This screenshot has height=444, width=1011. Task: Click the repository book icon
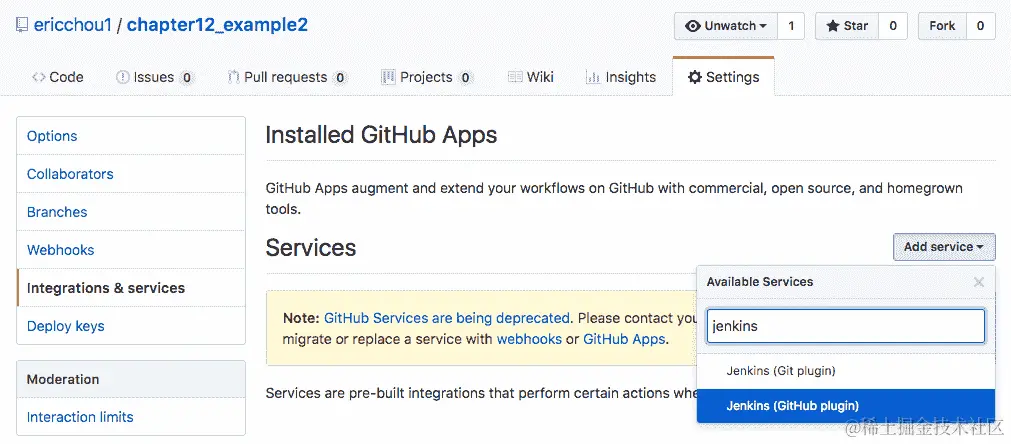21,25
